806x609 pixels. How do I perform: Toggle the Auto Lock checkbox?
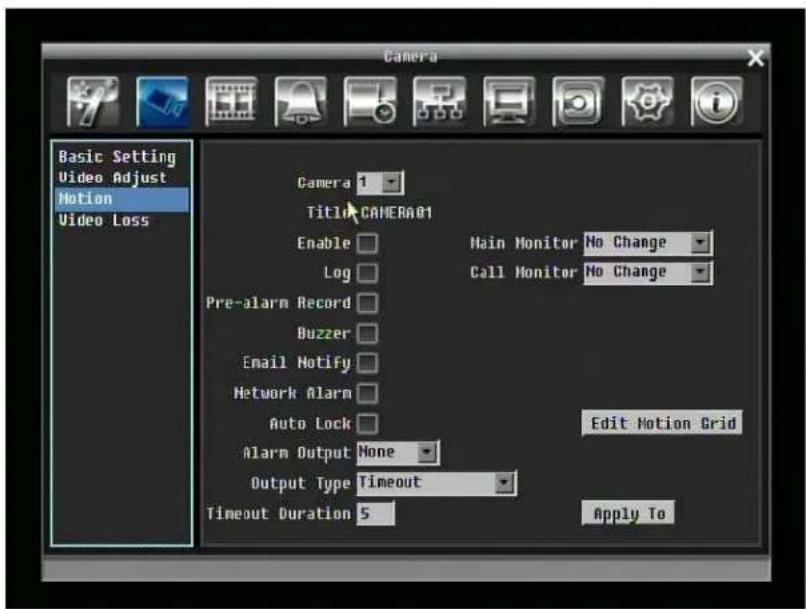coord(368,424)
